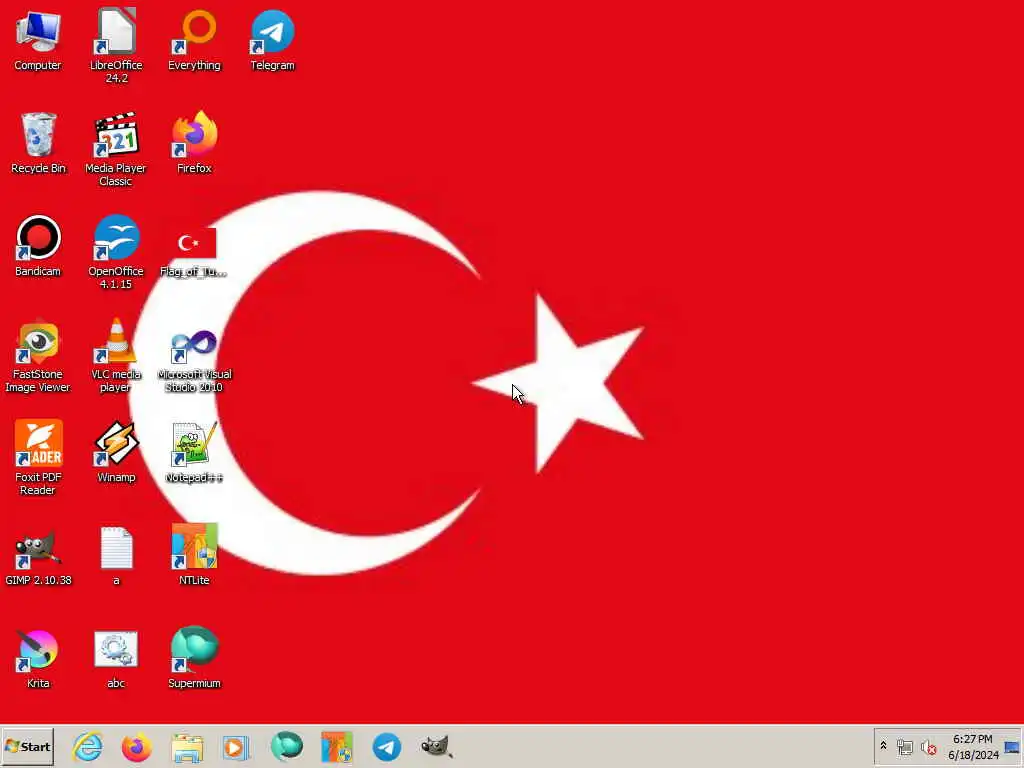1024x768 pixels.
Task: Select the OpenOffice 4.1.15 shortcut
Action: pos(116,252)
